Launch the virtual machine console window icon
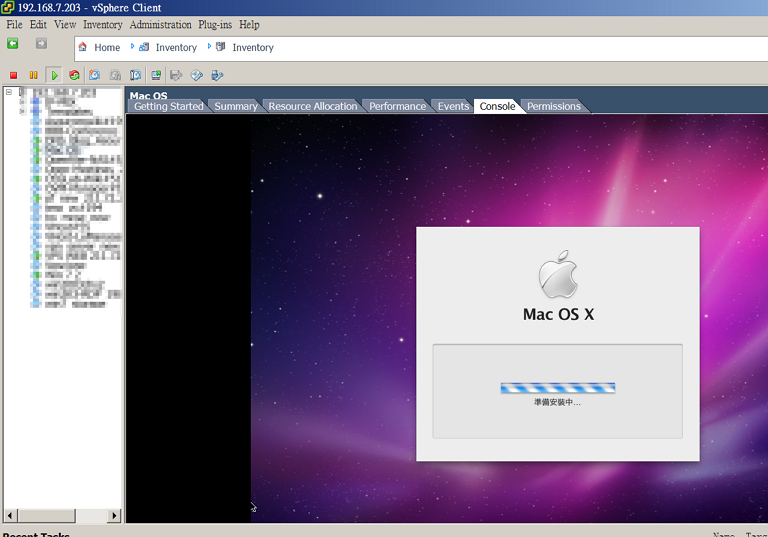 click(x=156, y=75)
